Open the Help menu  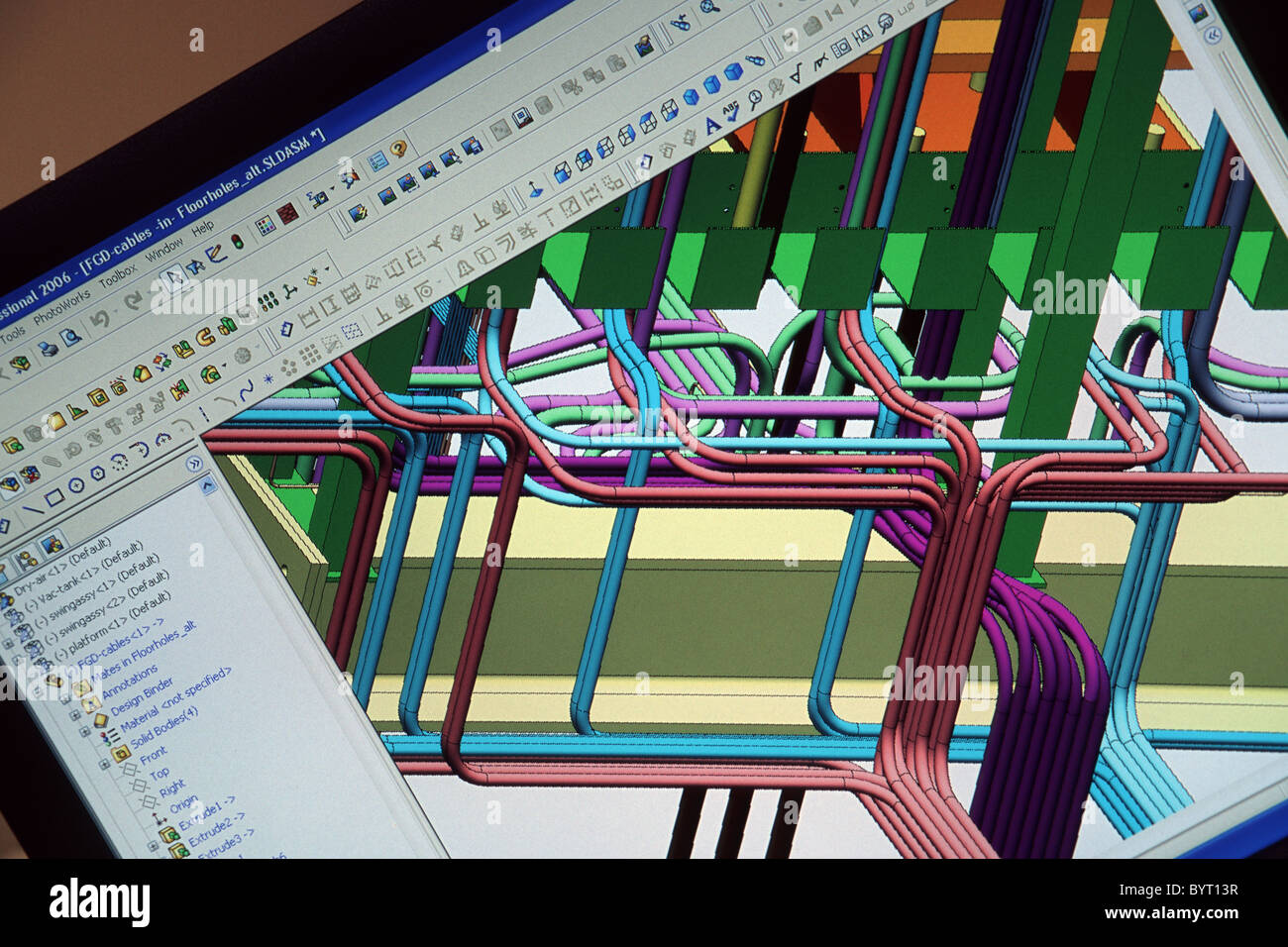[x=203, y=229]
